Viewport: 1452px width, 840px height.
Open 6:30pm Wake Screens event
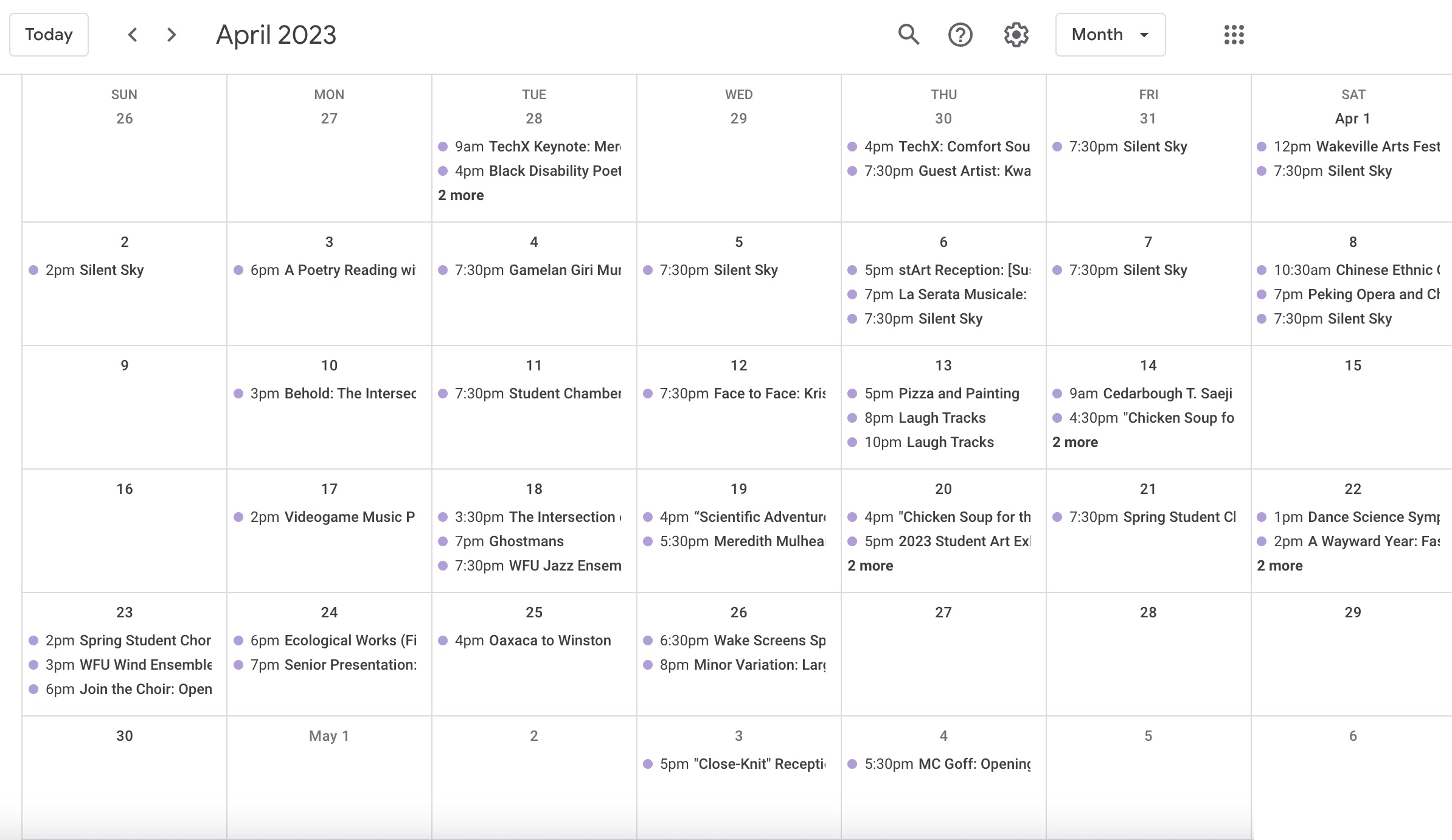coord(735,640)
